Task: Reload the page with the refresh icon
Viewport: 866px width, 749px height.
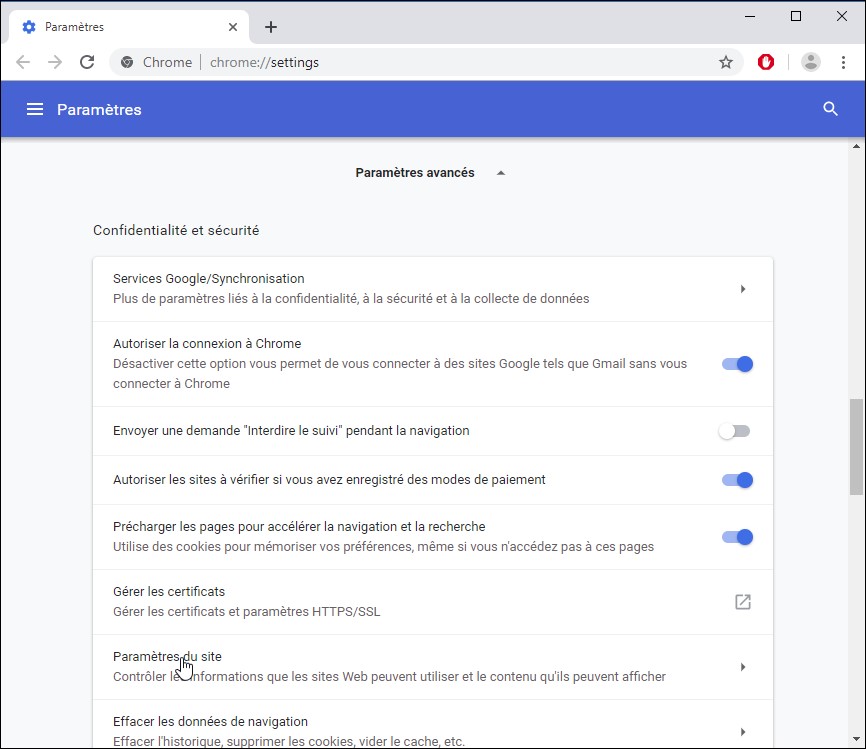Action: 87,62
